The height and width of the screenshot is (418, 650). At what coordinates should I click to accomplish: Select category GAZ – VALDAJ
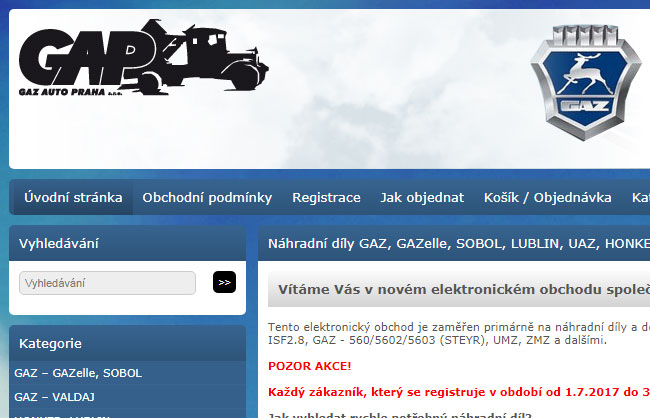coord(127,397)
